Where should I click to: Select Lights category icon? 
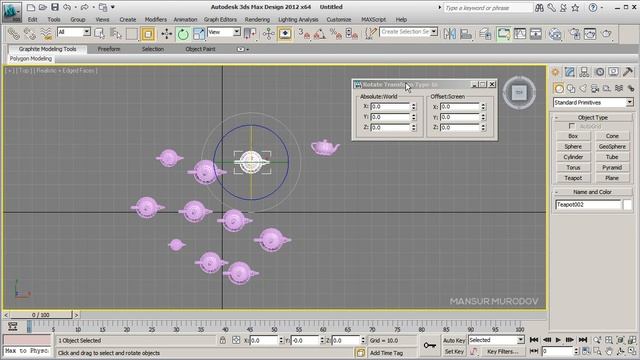(x=583, y=88)
